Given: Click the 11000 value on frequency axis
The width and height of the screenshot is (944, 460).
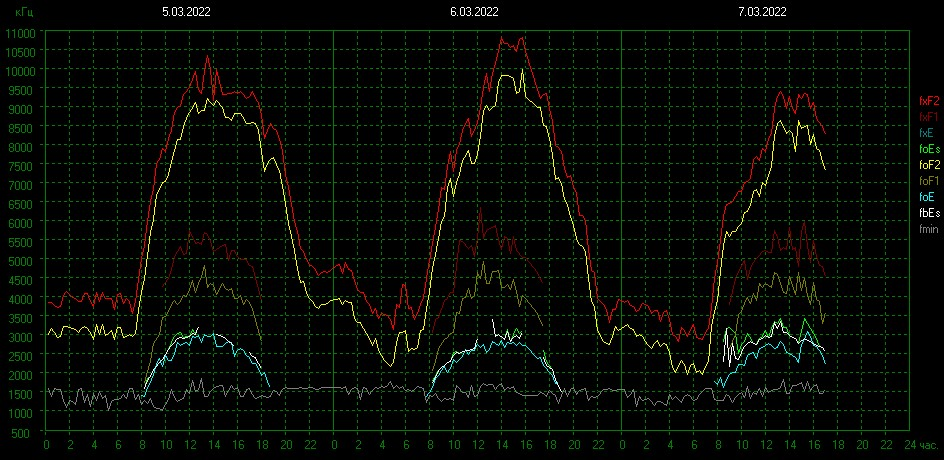Looking at the screenshot, I should pos(20,33).
